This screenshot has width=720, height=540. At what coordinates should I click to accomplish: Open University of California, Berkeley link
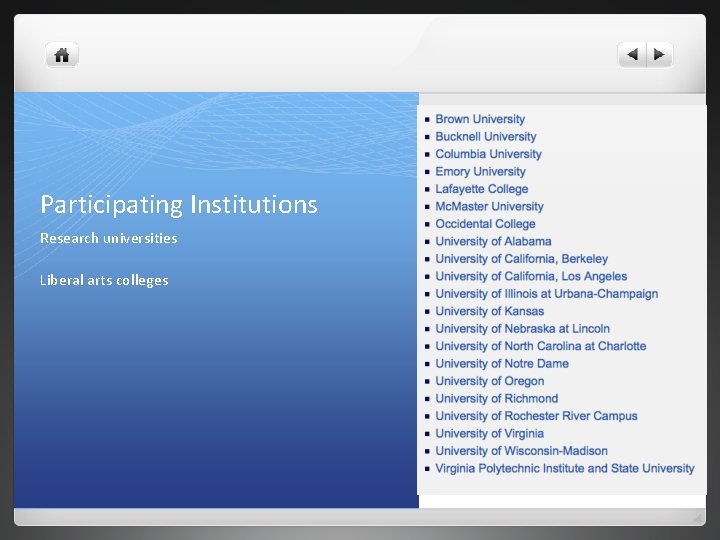pyautogui.click(x=522, y=259)
